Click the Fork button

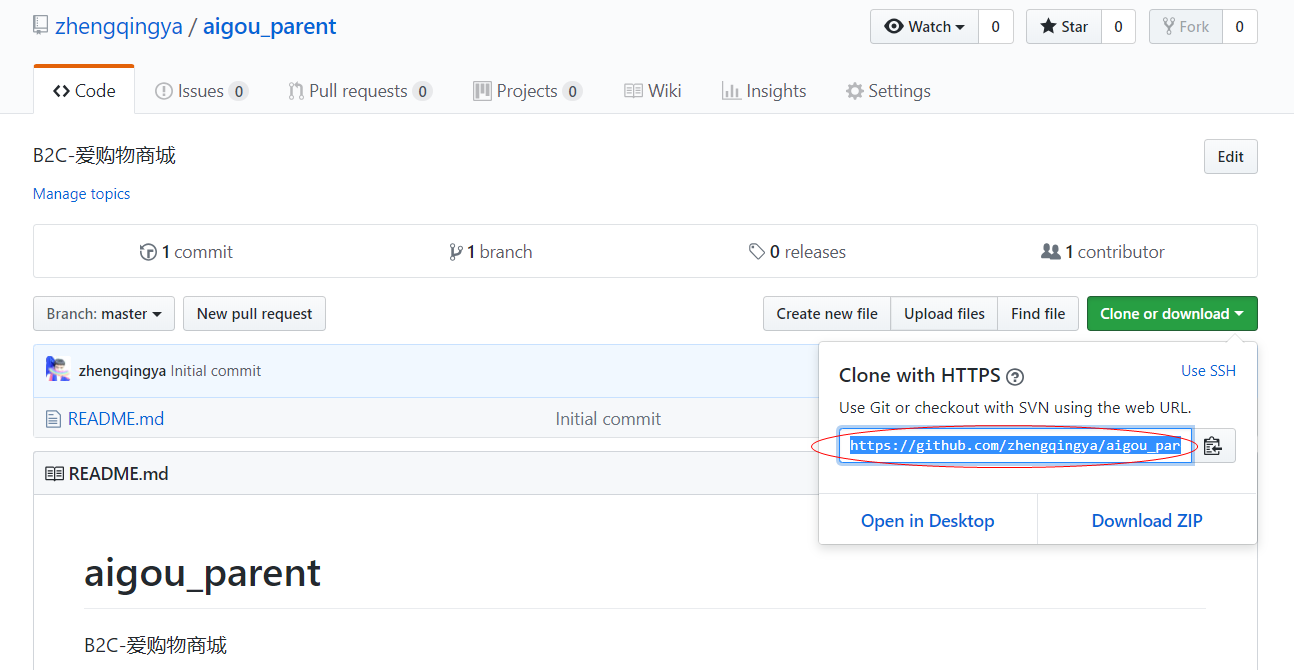pos(1185,27)
